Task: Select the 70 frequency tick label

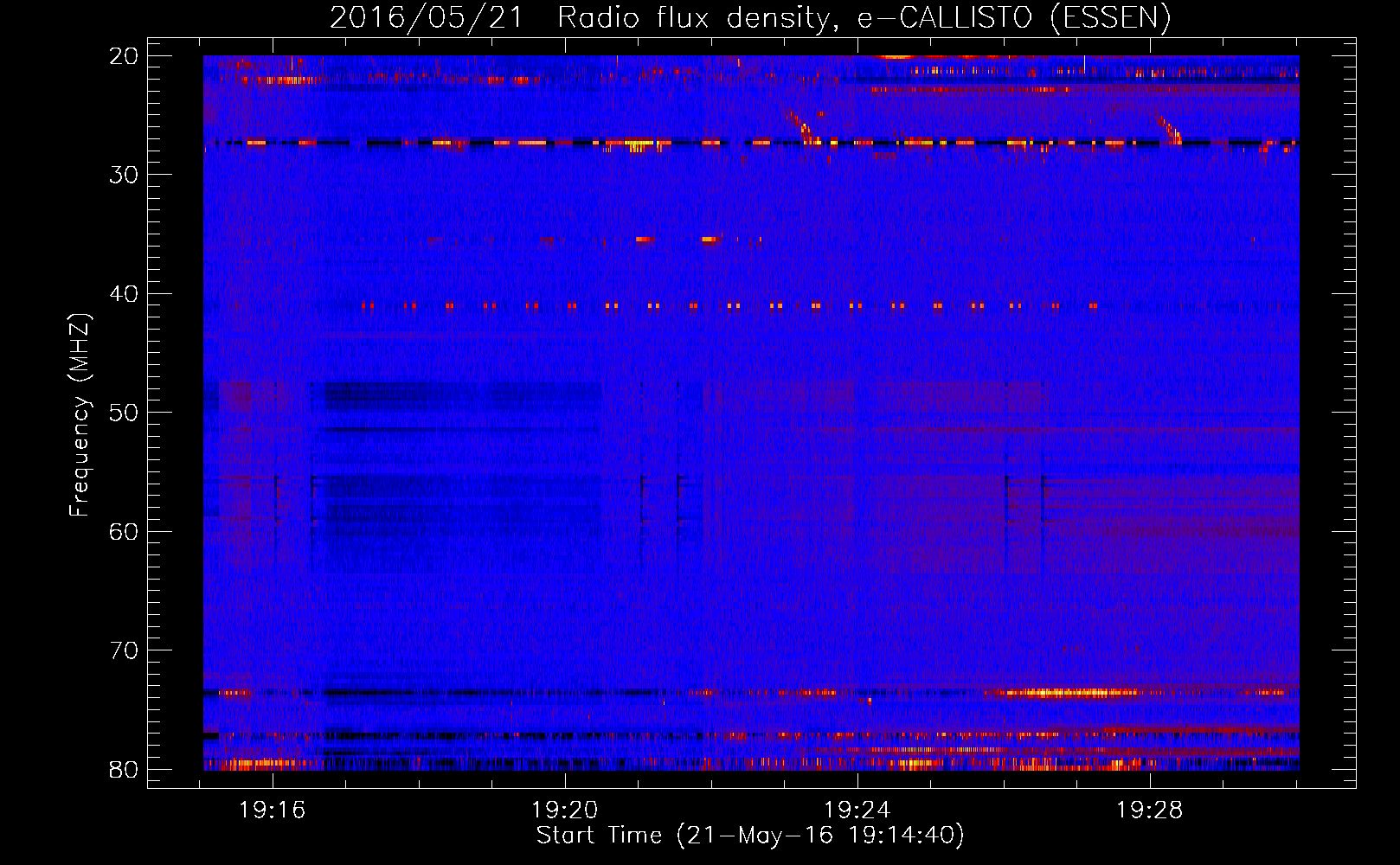Action: point(124,650)
